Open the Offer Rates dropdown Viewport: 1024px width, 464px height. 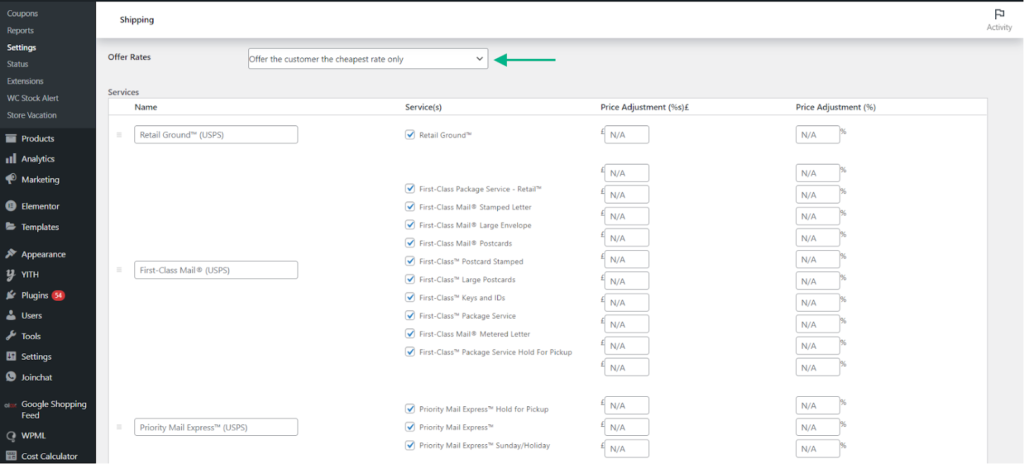367,60
